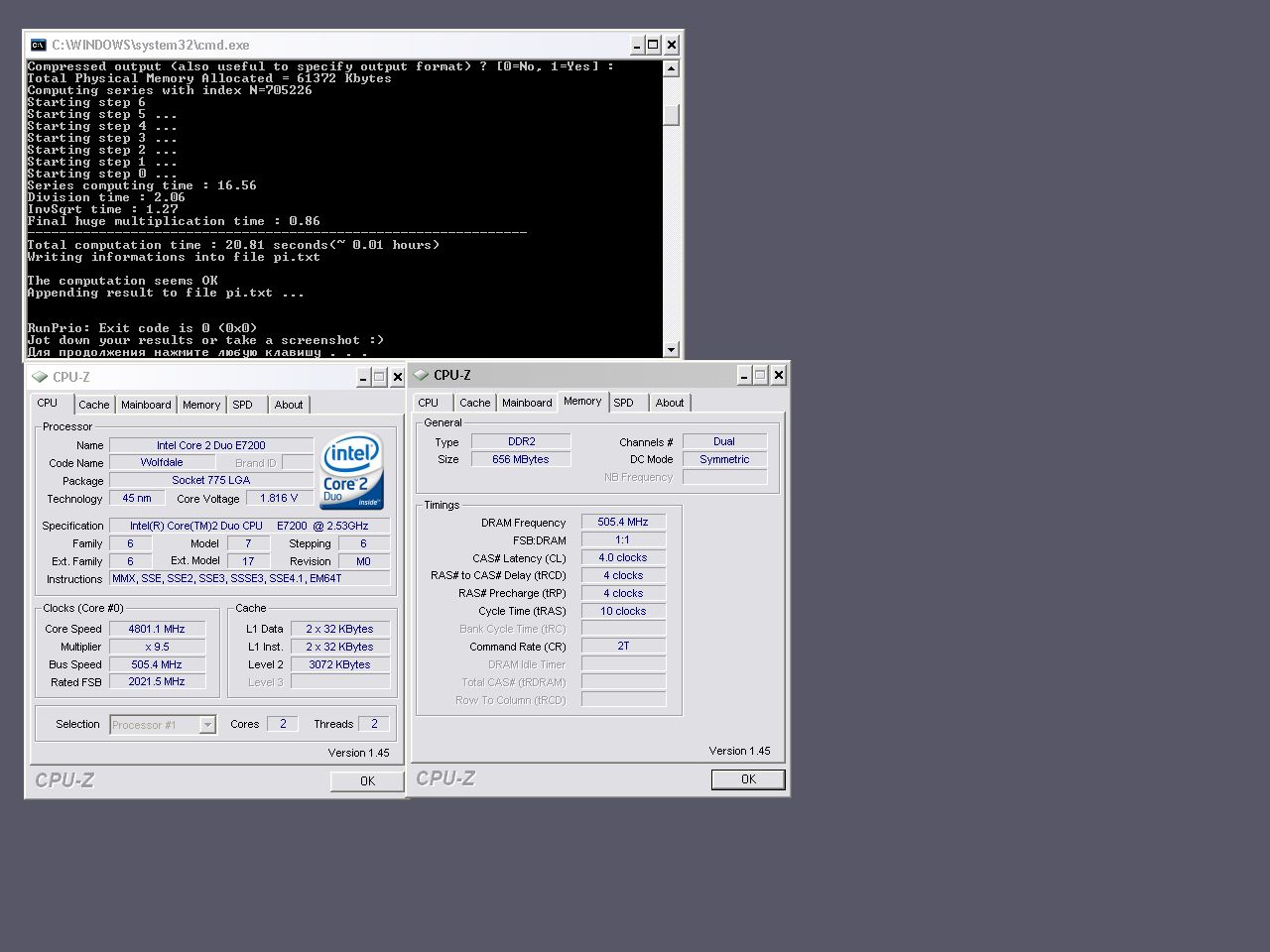Click the Intel Core 2 Duo logo
1270x952 pixels.
pyautogui.click(x=351, y=470)
